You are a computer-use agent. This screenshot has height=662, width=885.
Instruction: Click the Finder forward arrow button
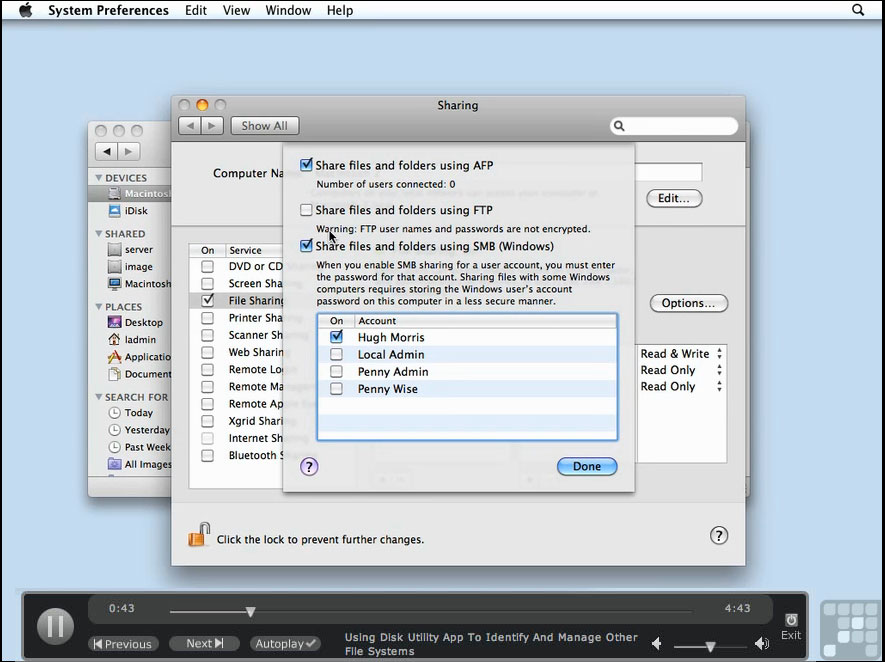pos(129,151)
